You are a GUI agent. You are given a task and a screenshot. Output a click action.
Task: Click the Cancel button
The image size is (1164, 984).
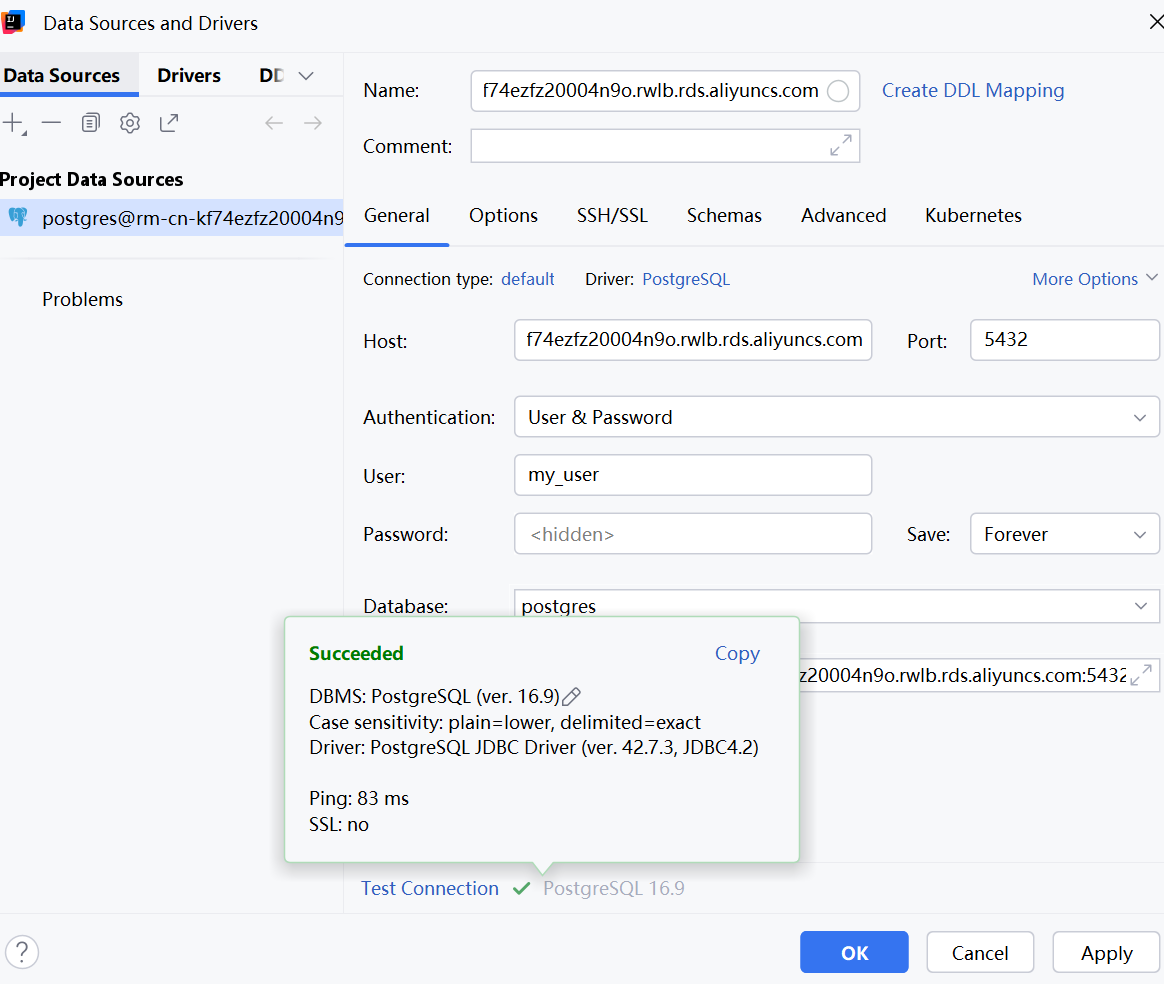980,953
